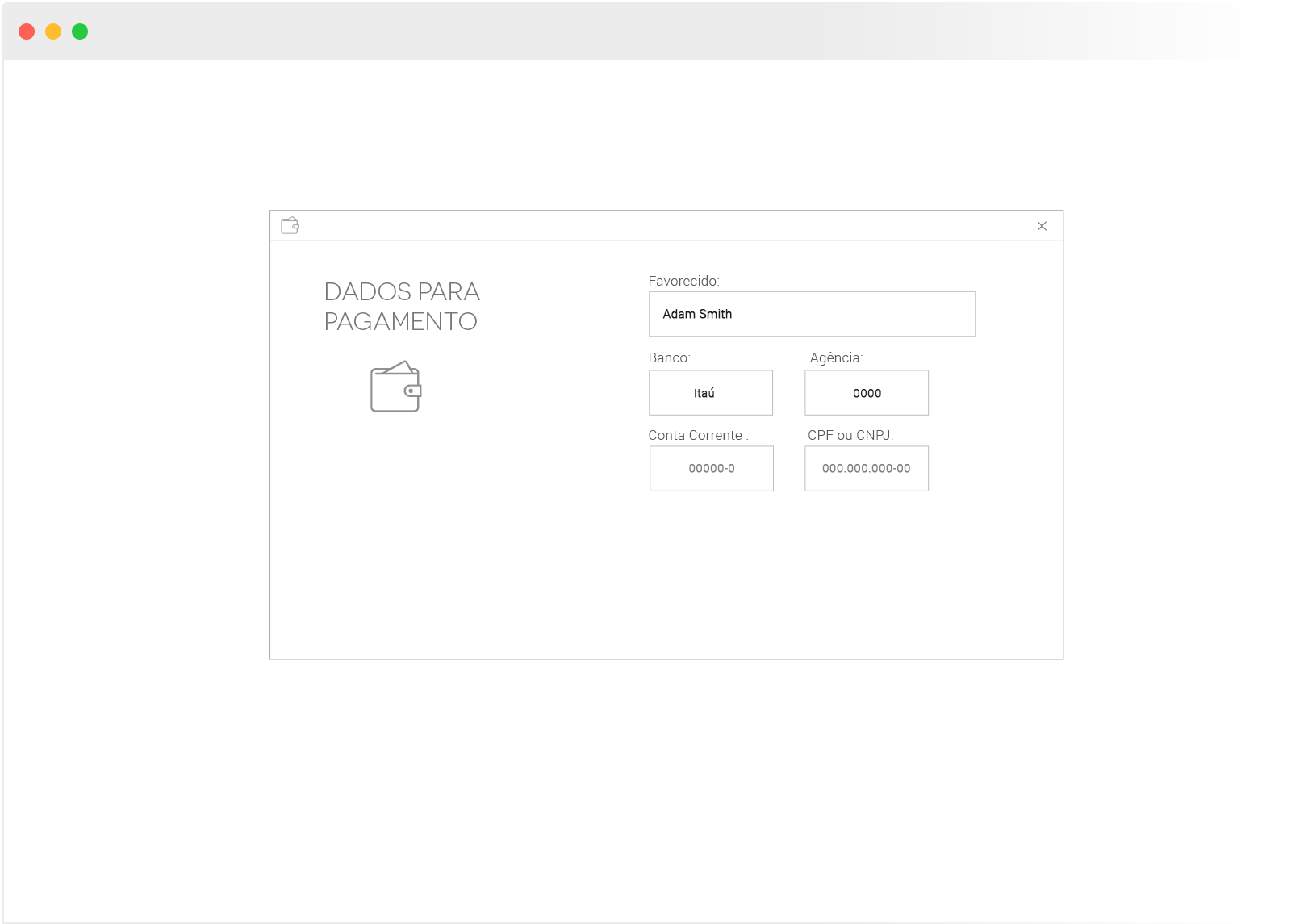Viewport: 1291px width, 924px height.
Task: Click the yellow macOS minimize button
Action: click(x=53, y=31)
